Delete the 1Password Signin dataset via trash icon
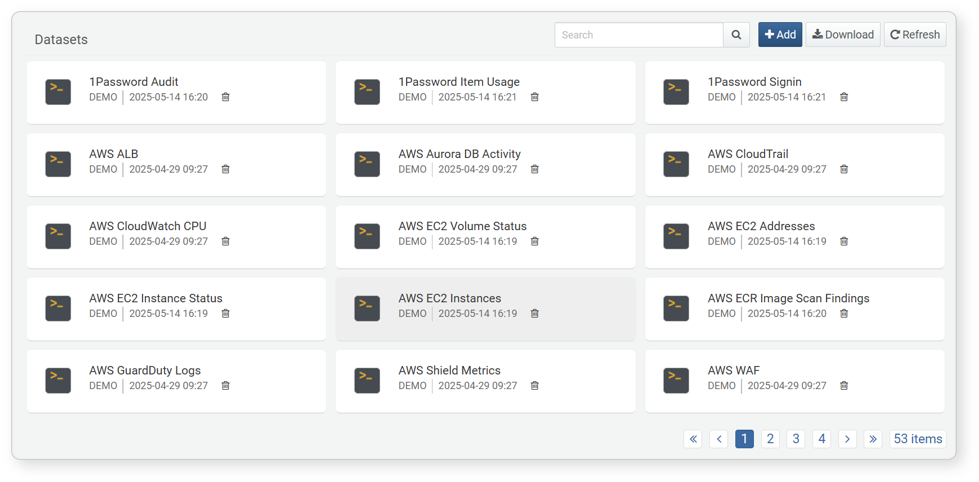Screen dimensions: 979x482 [x=844, y=97]
